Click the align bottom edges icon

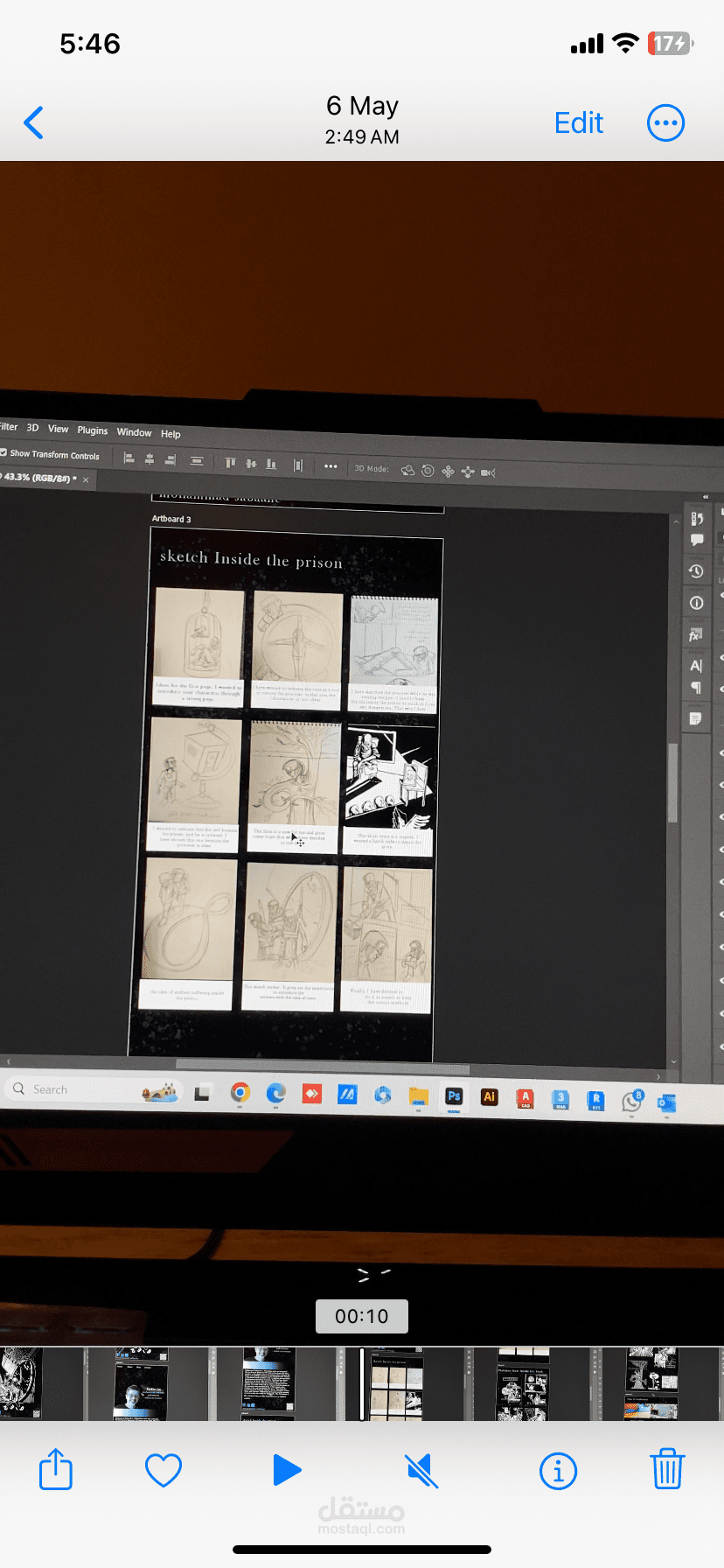pos(271,464)
